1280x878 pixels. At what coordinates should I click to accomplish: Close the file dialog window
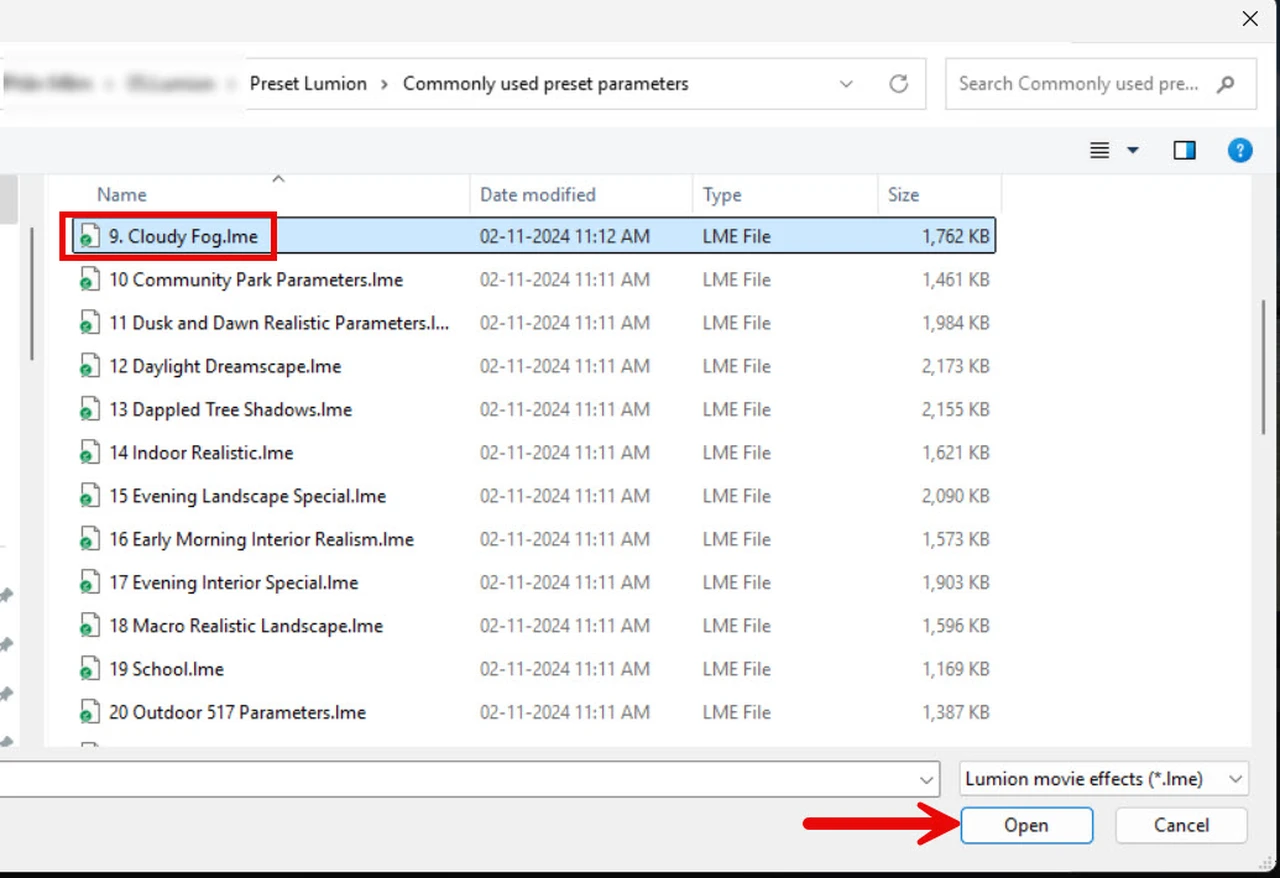1250,19
